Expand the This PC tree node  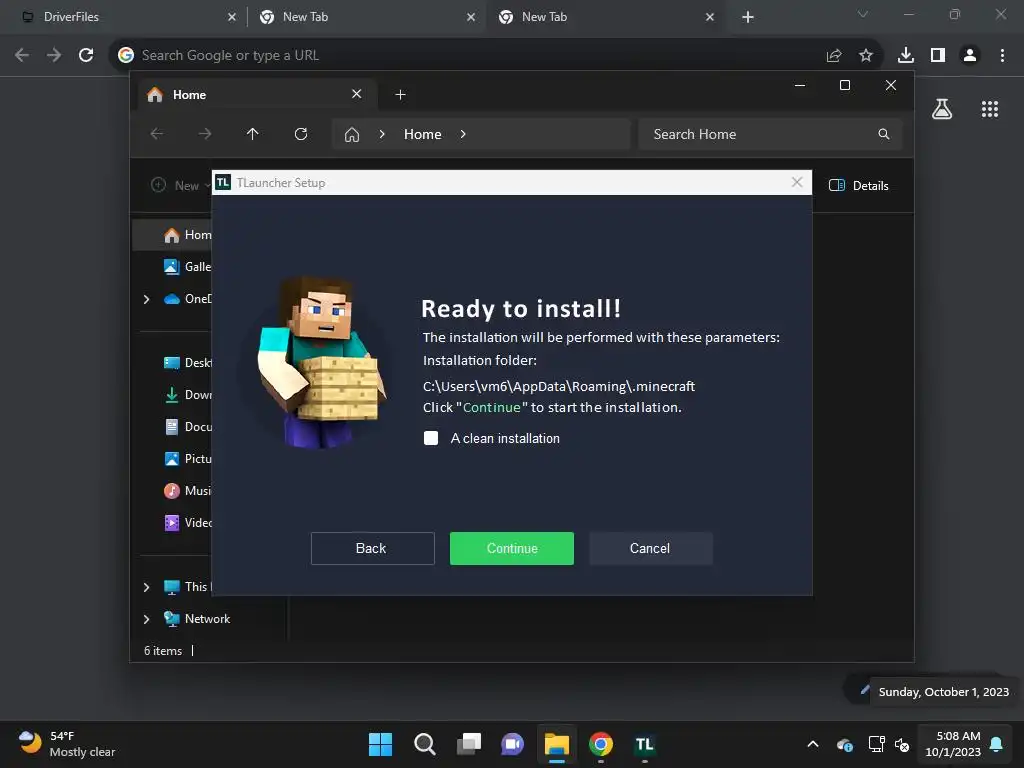(146, 587)
